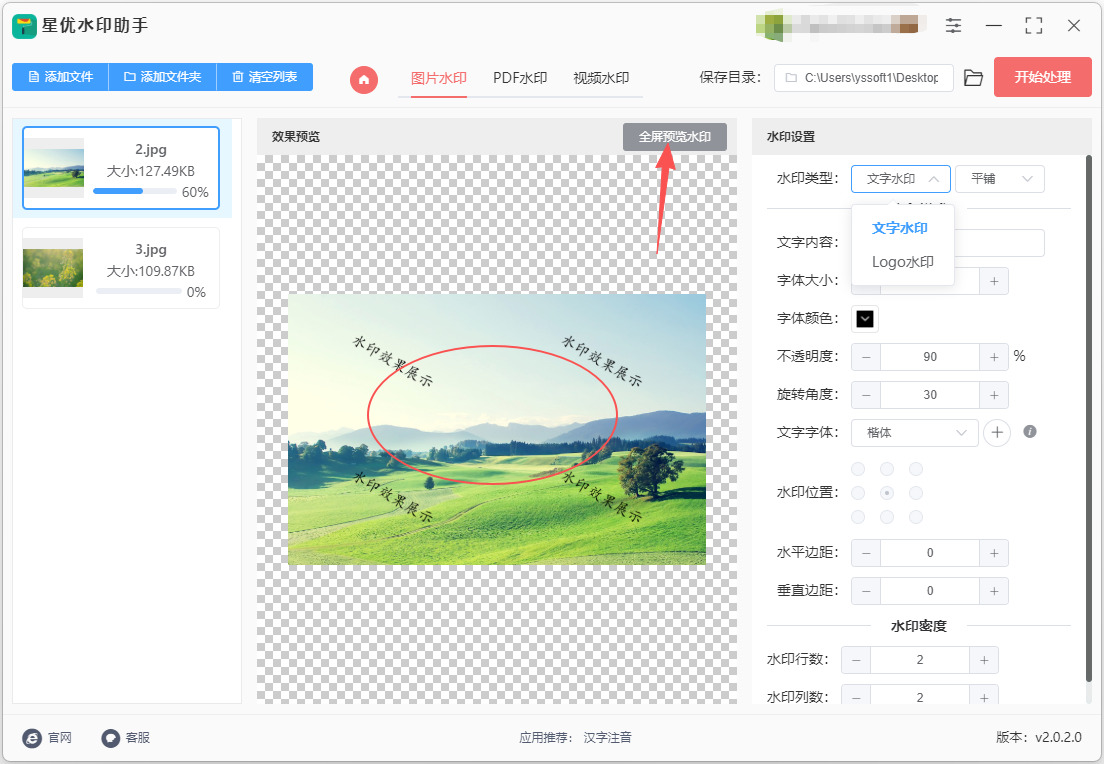This screenshot has width=1104, height=764.
Task: Collapse the 水印类型 文字水印 dropdown
Action: point(901,179)
